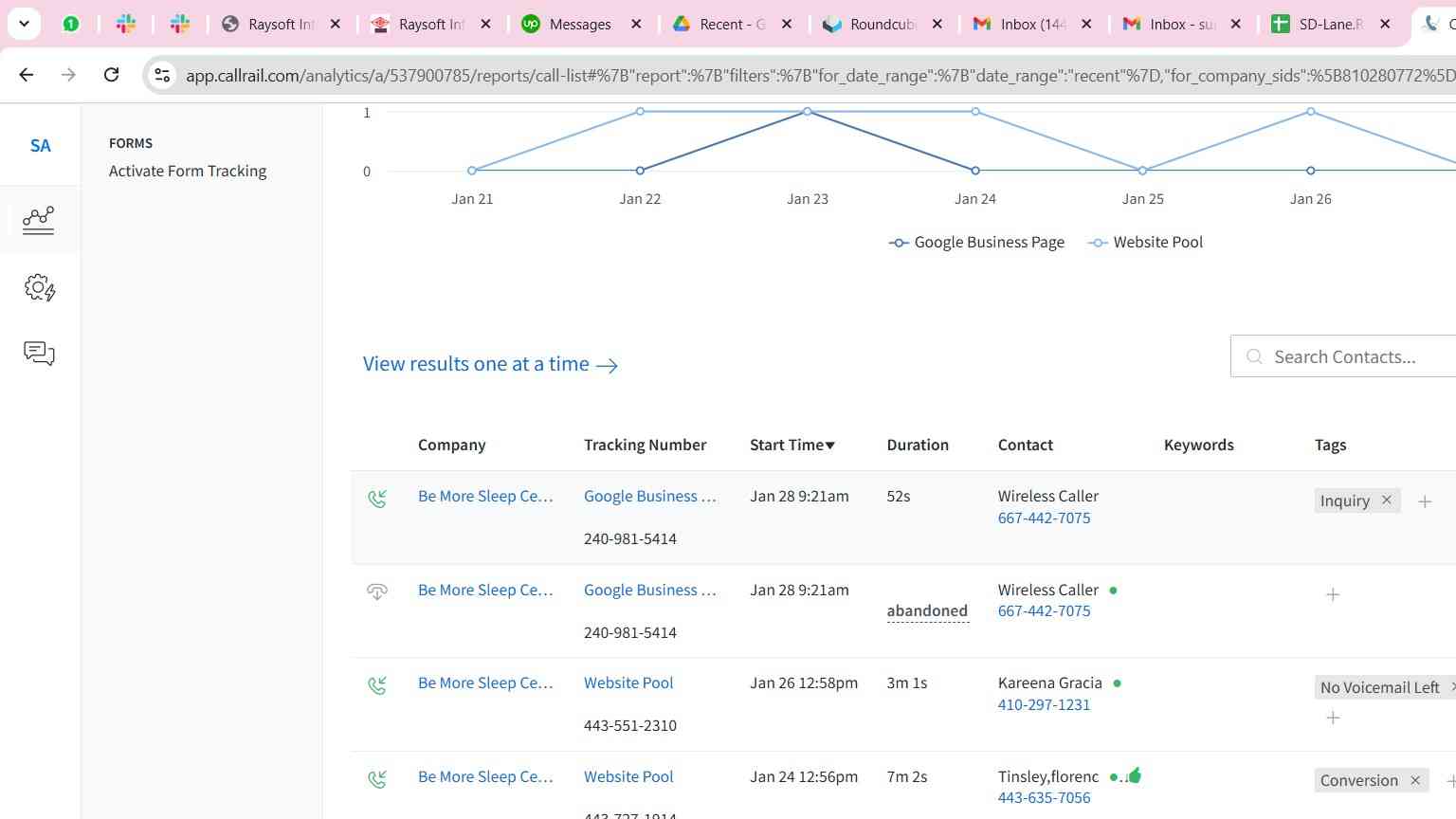This screenshot has height=819, width=1456.
Task: Type in the Search Contacts field
Action: 1343,356
